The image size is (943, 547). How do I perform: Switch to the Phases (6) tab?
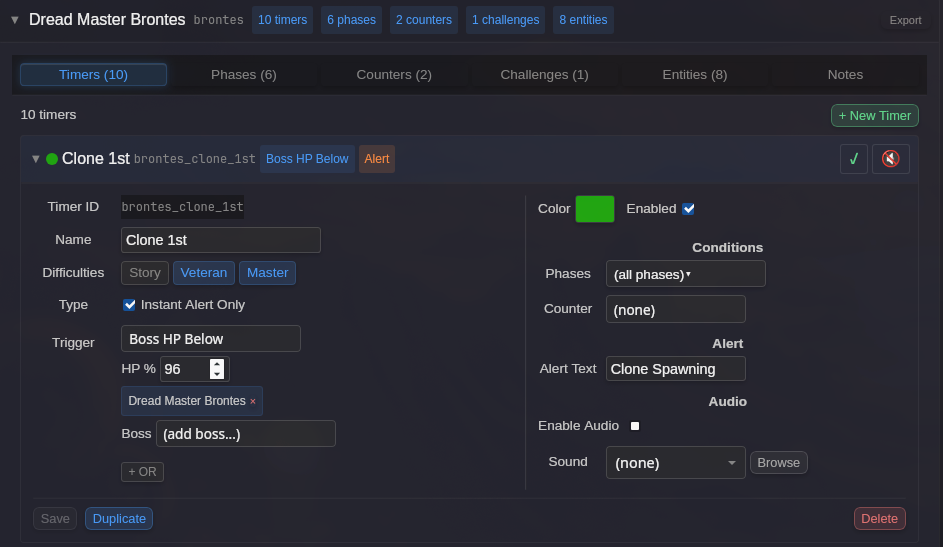pyautogui.click(x=243, y=75)
